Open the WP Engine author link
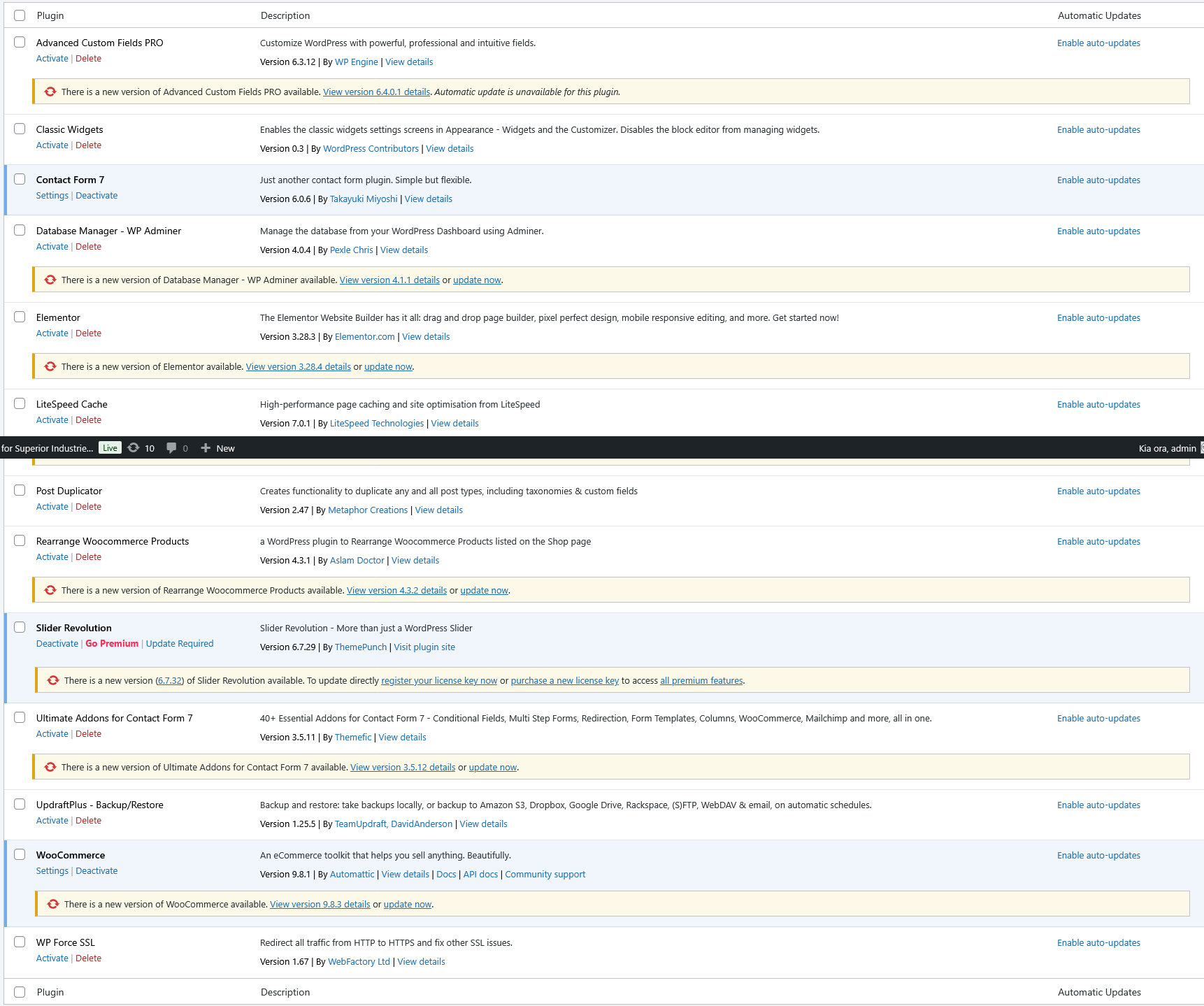 357,62
